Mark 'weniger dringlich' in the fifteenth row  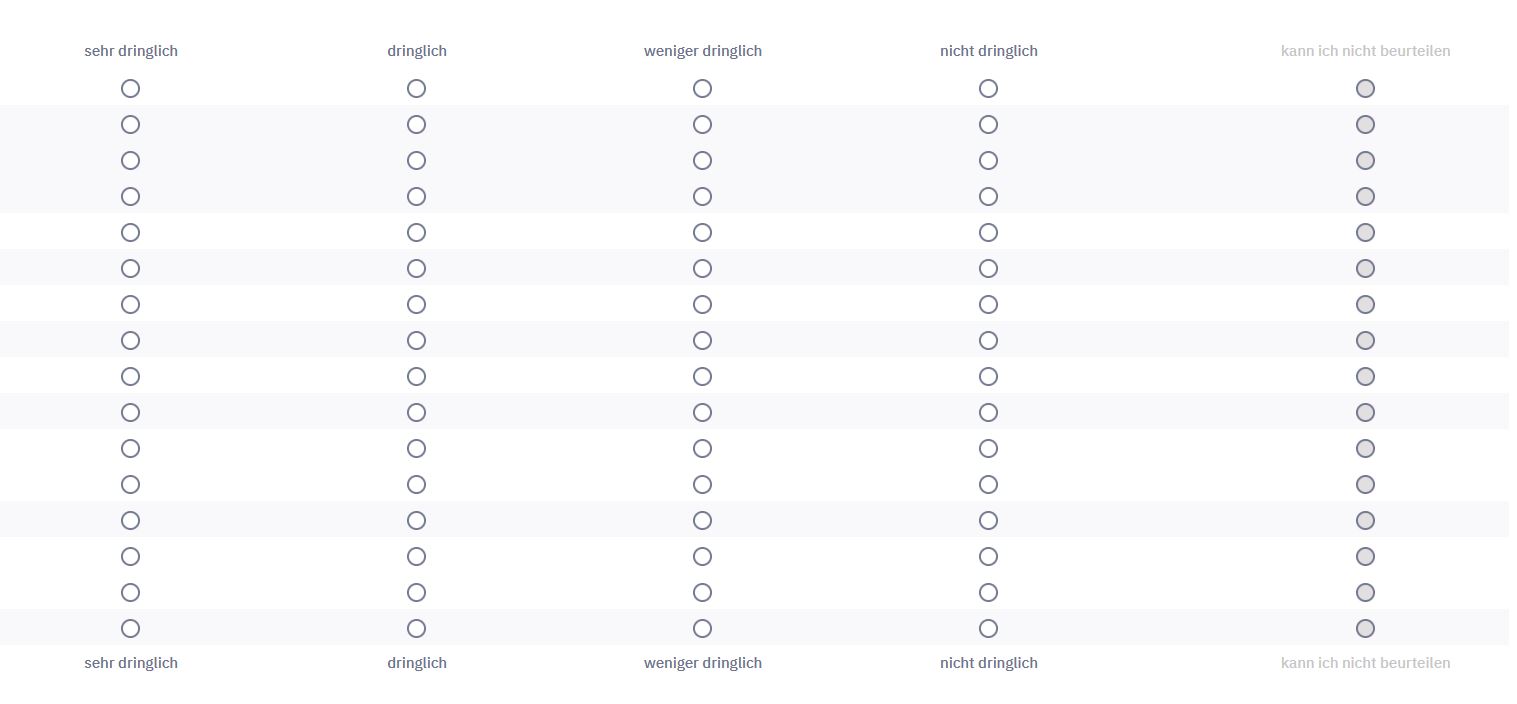pyautogui.click(x=702, y=593)
